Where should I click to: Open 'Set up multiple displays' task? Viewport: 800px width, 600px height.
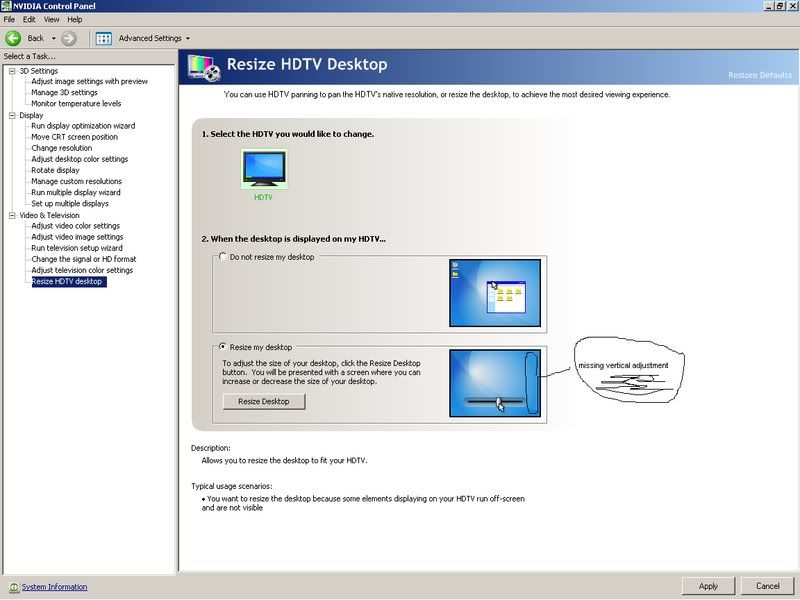pos(70,204)
